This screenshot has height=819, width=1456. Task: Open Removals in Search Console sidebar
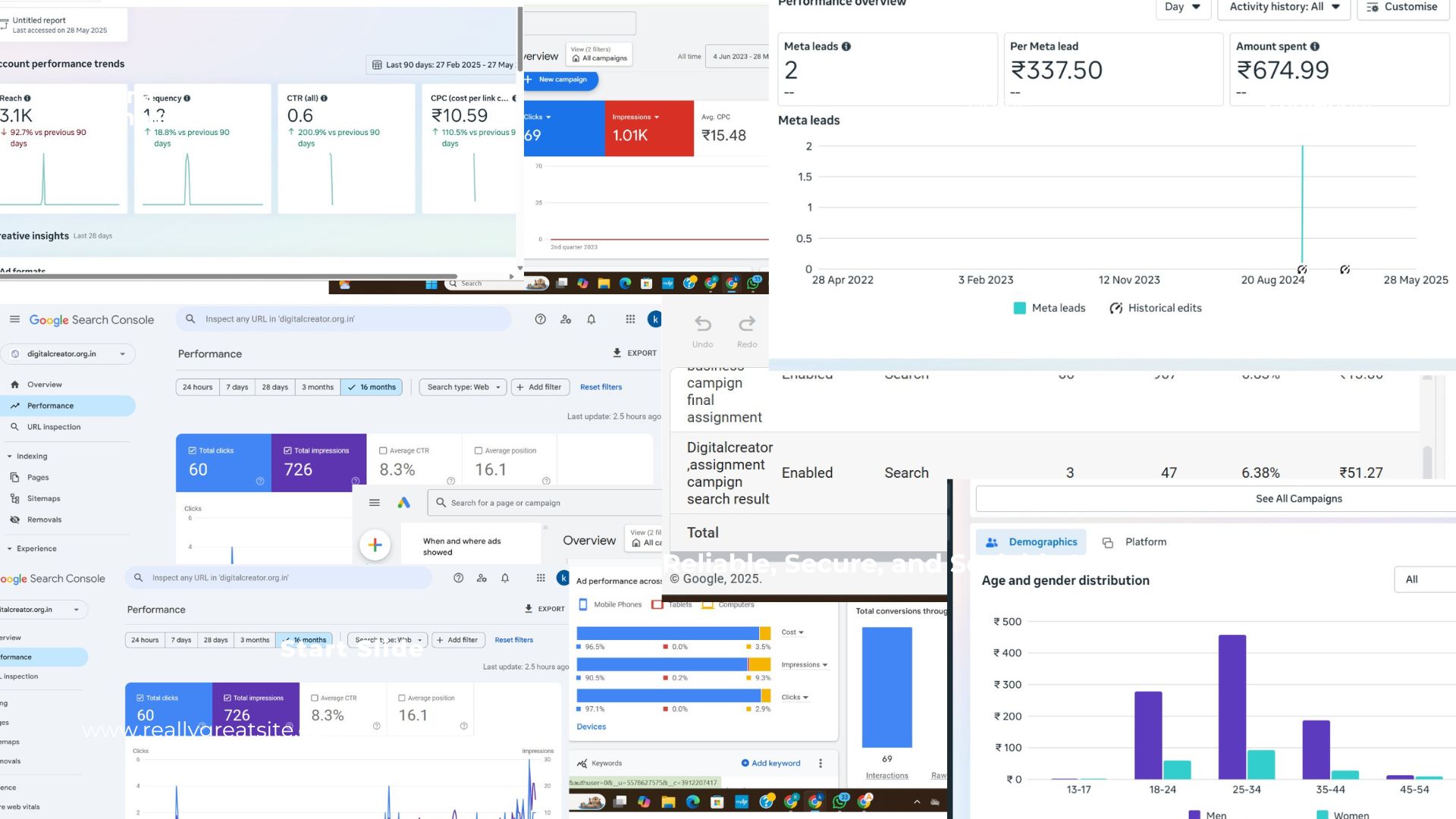point(44,520)
